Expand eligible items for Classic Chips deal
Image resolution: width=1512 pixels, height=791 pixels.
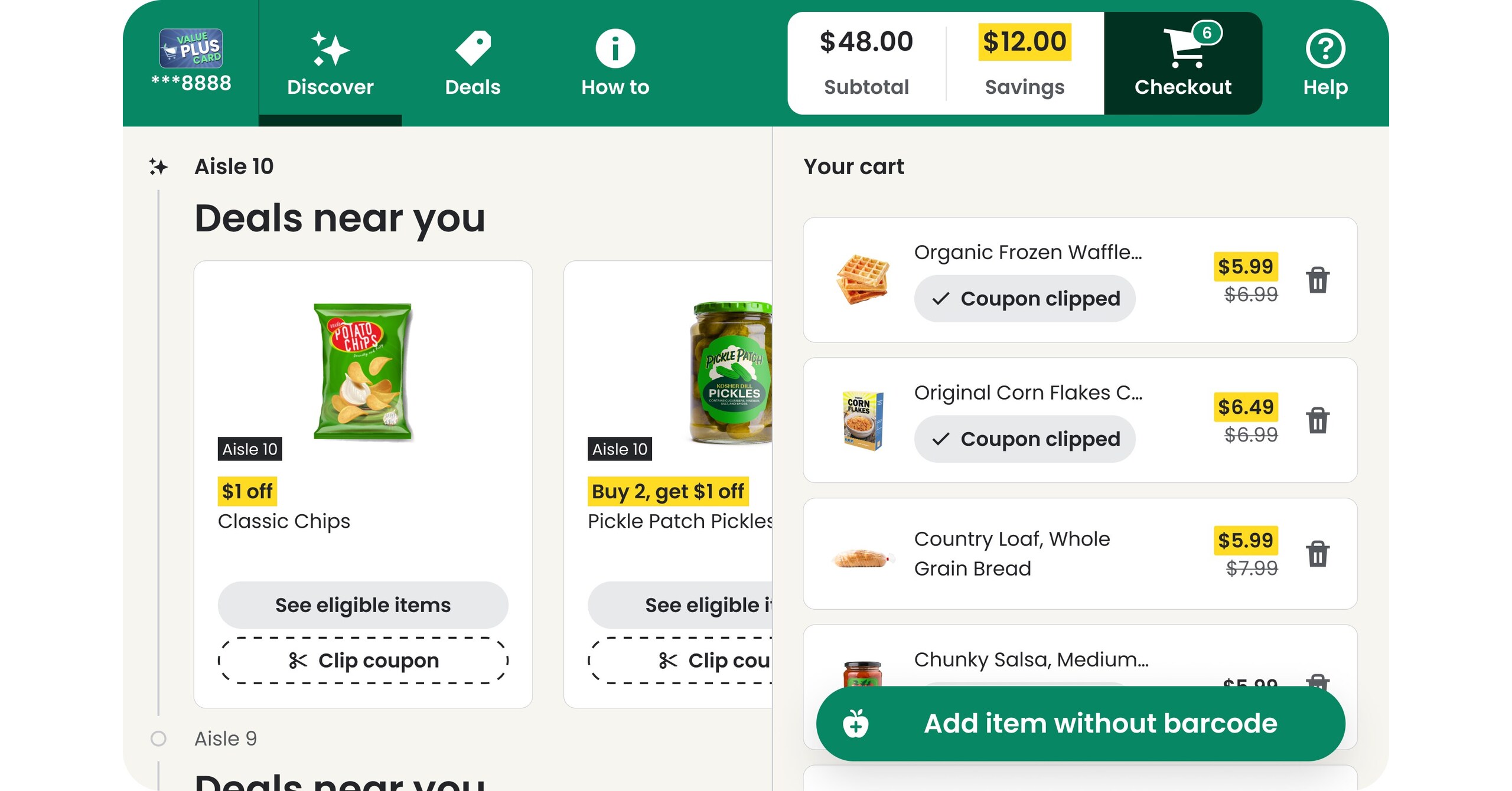(x=363, y=604)
